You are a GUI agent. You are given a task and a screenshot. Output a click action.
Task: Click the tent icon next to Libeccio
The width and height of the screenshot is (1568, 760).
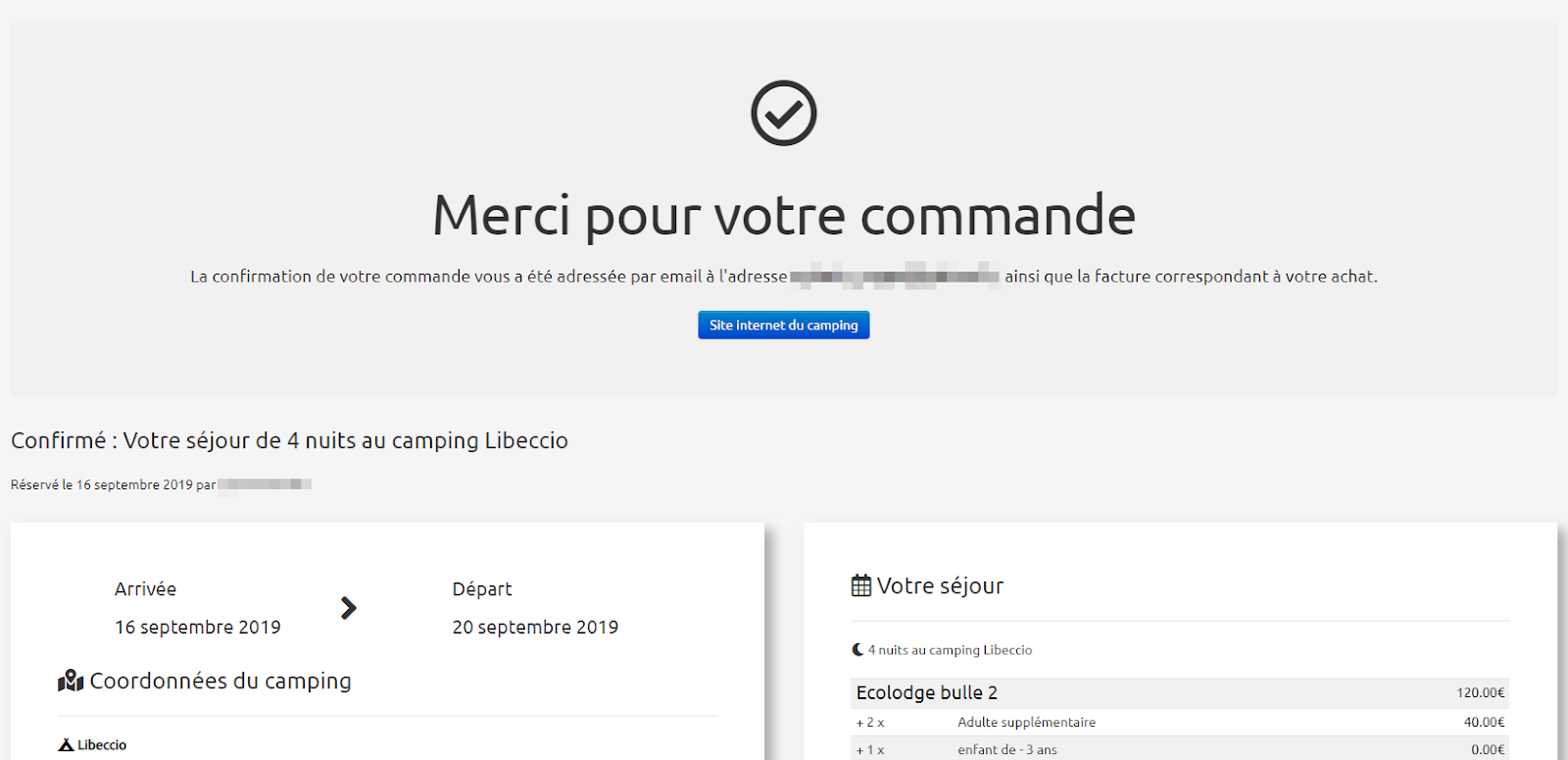66,745
